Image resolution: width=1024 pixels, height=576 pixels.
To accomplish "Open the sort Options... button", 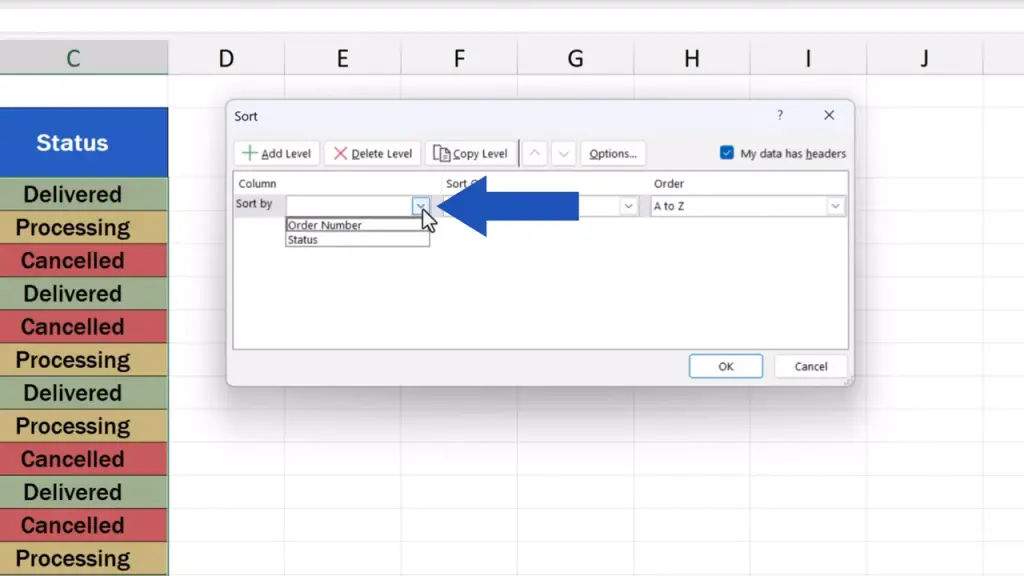I will click(613, 154).
